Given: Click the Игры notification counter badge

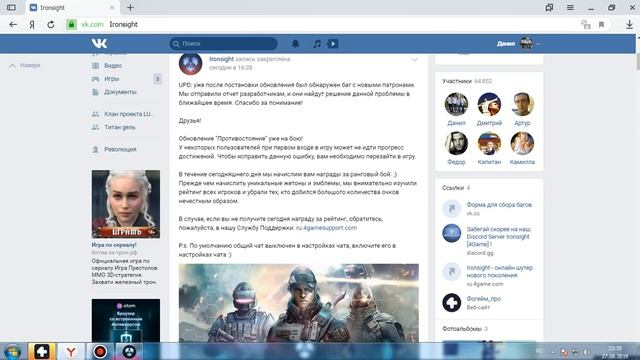Looking at the screenshot, I should pyautogui.click(x=157, y=79).
